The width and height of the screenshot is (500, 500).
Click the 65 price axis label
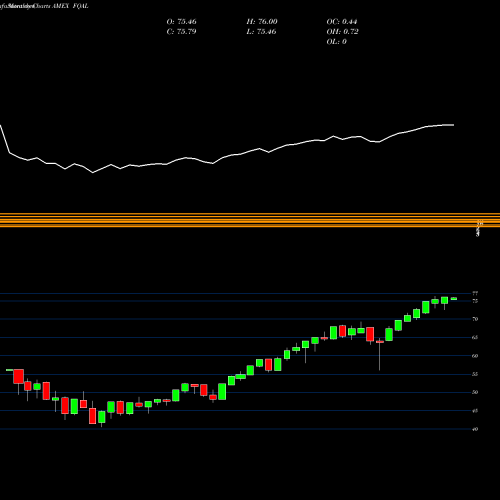click(x=475, y=337)
